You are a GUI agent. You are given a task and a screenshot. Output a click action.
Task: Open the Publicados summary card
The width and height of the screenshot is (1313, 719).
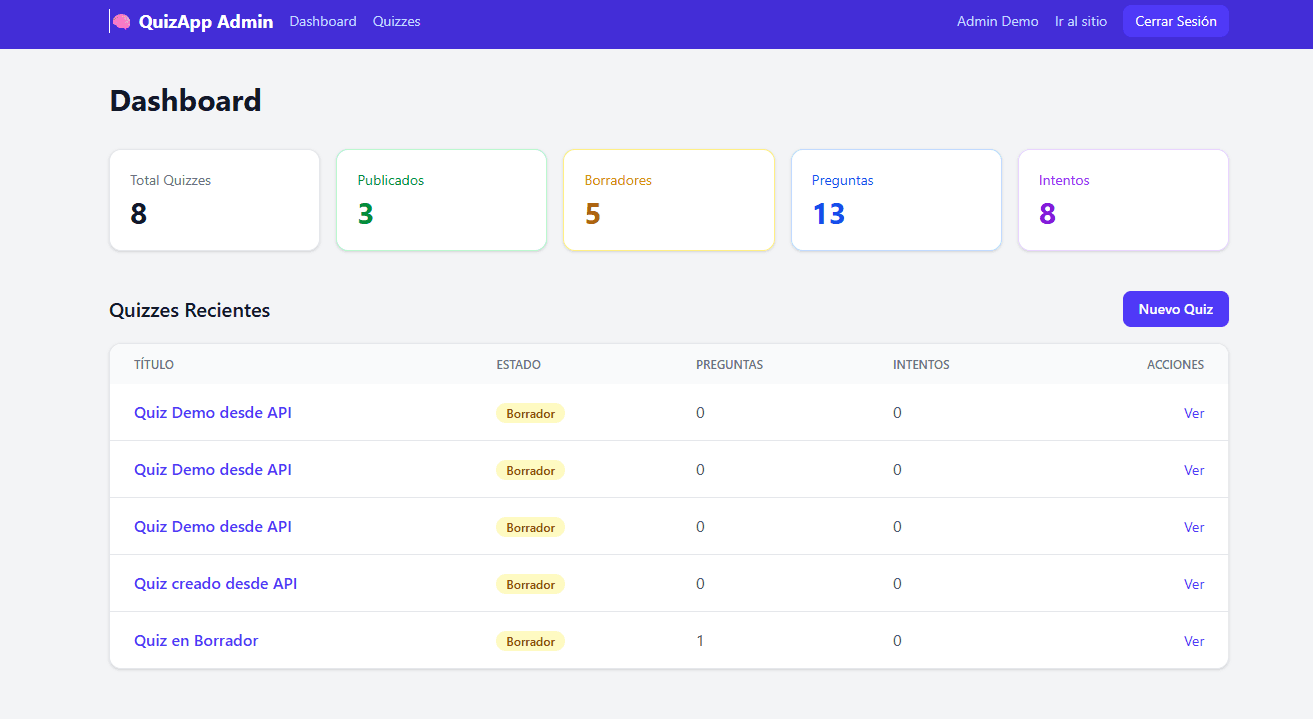[441, 199]
